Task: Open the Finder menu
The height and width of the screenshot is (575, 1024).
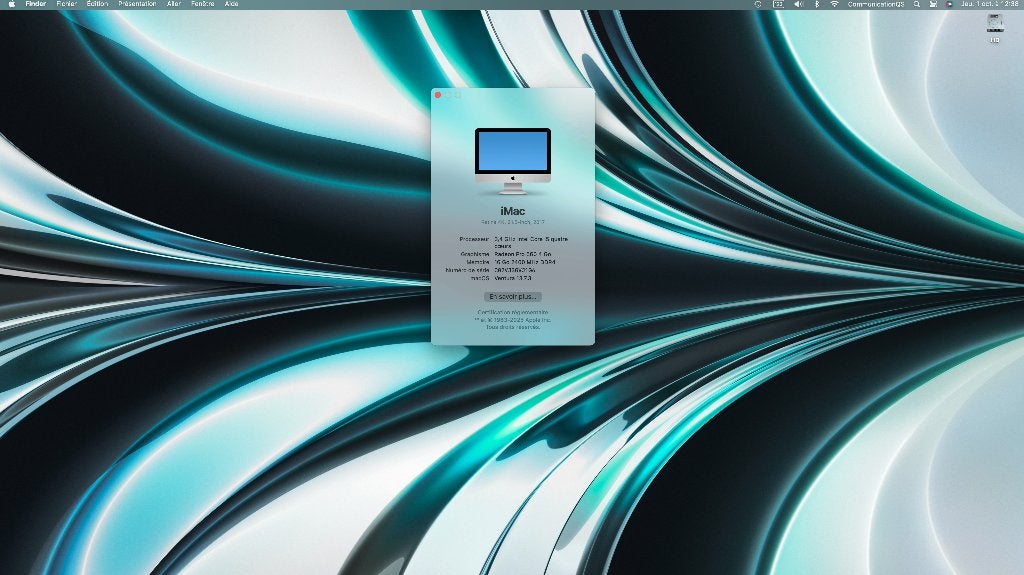Action: 35,4
